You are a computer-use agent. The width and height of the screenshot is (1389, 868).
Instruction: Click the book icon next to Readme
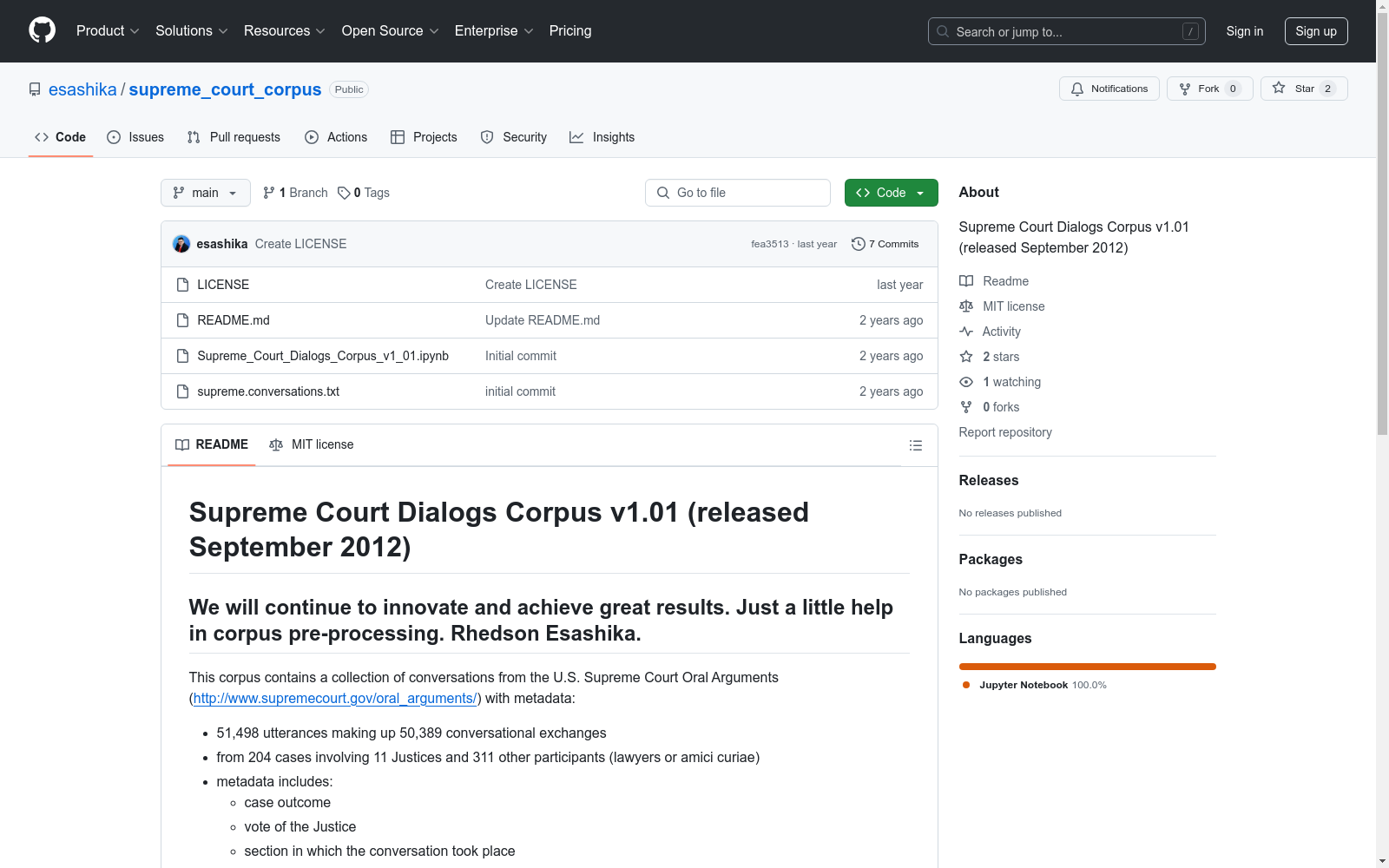(x=966, y=281)
